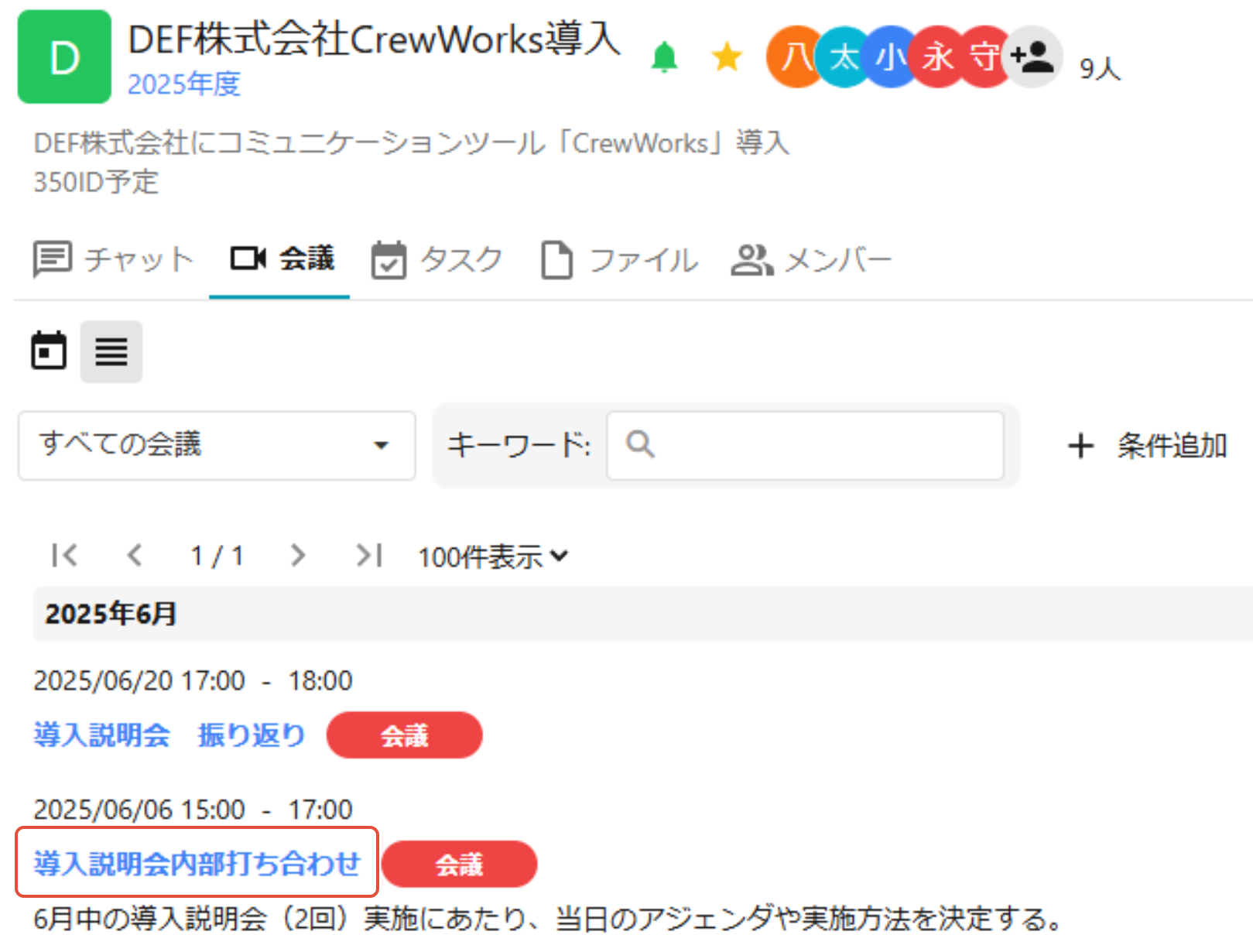This screenshot has width=1253, height=952.
Task: Click the add member icon
Action: coord(1032,57)
